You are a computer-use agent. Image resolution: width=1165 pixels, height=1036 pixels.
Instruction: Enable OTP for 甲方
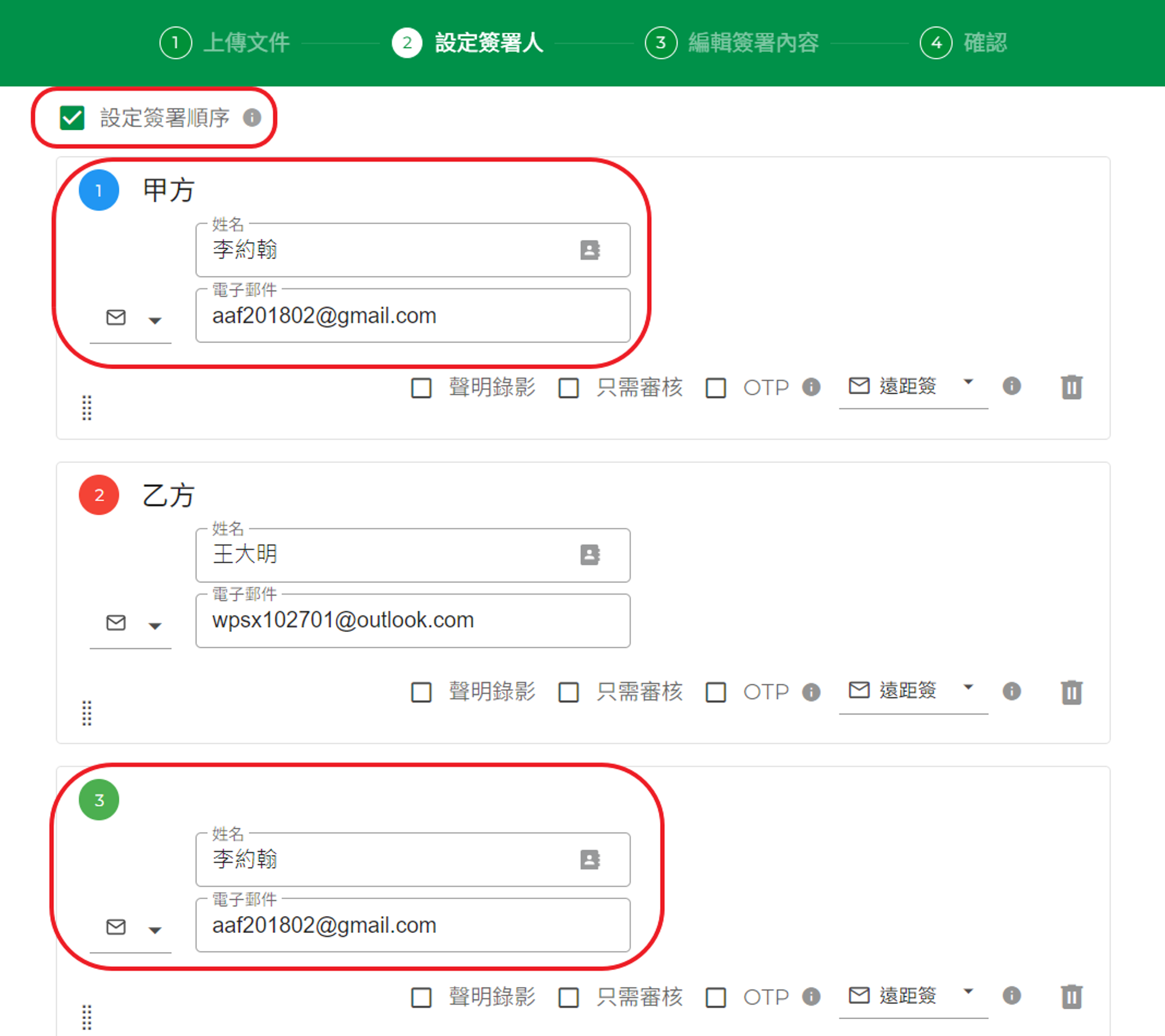tap(716, 388)
